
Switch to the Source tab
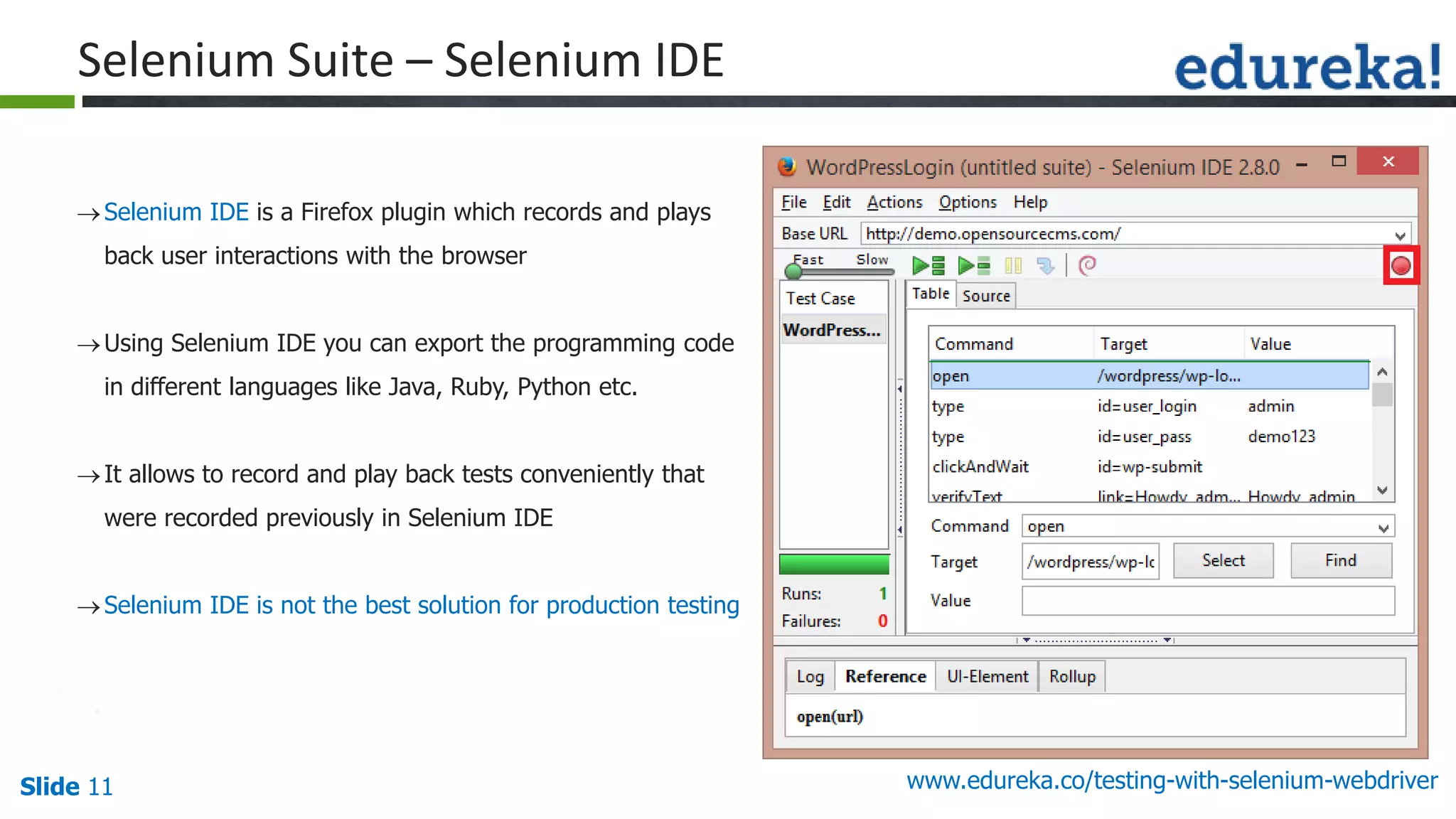click(x=986, y=296)
